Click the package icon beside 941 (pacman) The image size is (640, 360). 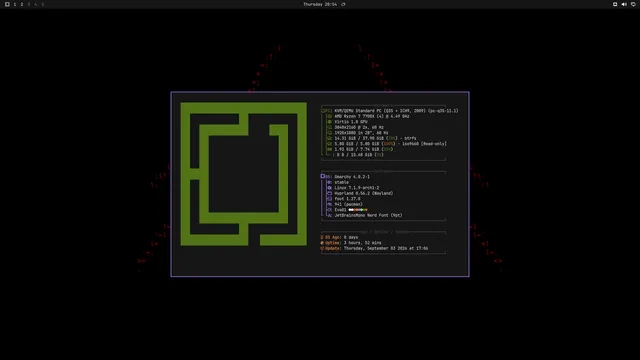tap(330, 204)
